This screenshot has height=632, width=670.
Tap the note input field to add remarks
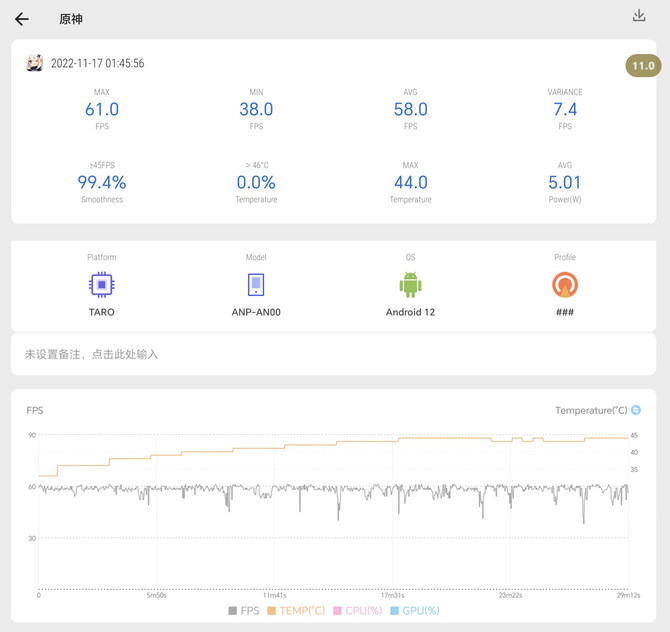tap(333, 354)
